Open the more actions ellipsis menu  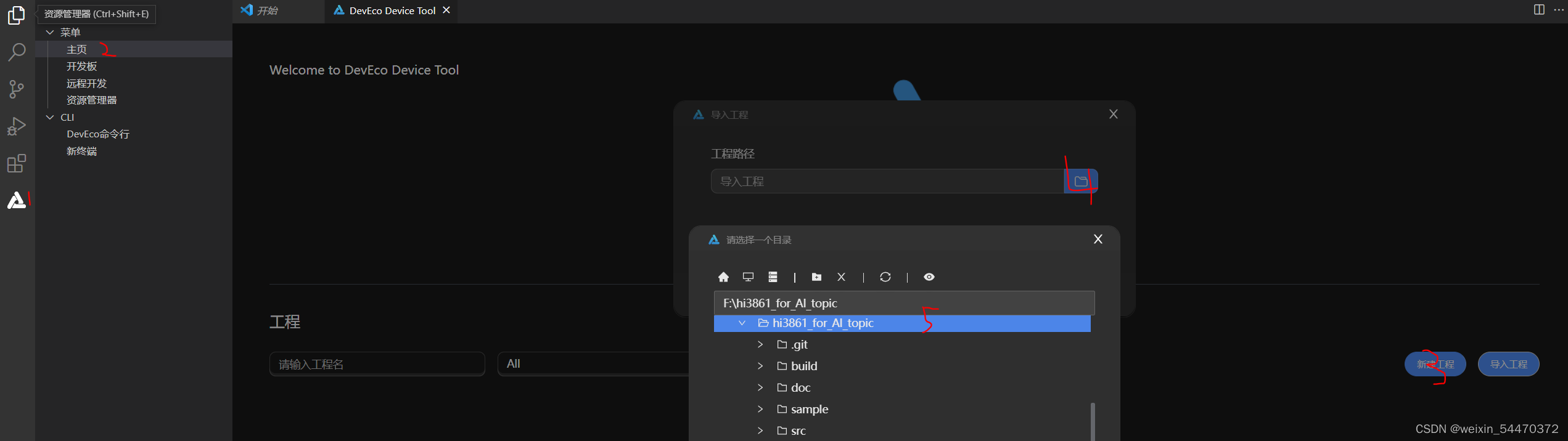coord(1559,9)
